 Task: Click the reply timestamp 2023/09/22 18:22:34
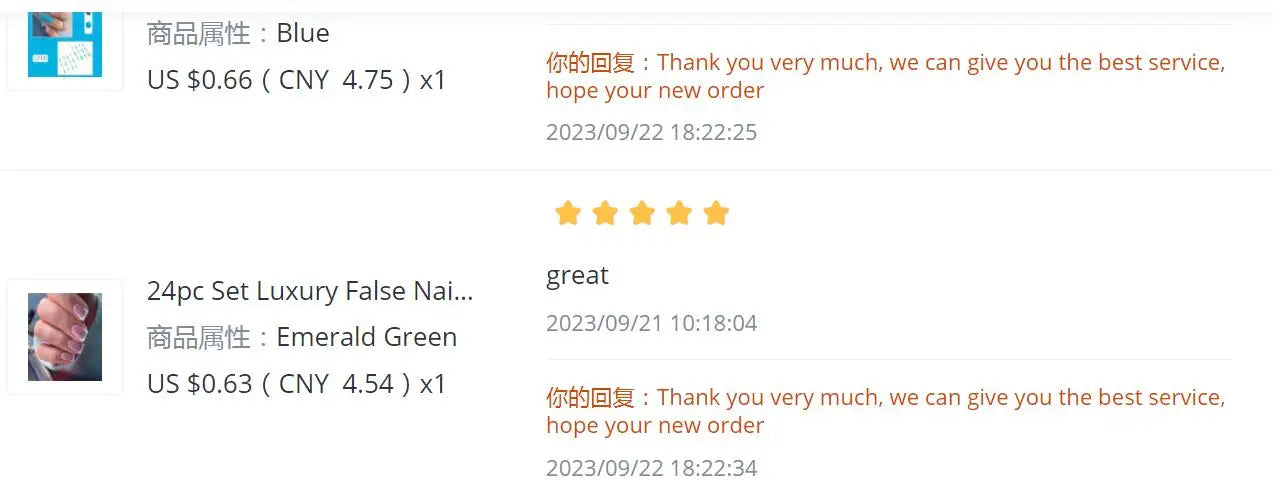tap(651, 467)
